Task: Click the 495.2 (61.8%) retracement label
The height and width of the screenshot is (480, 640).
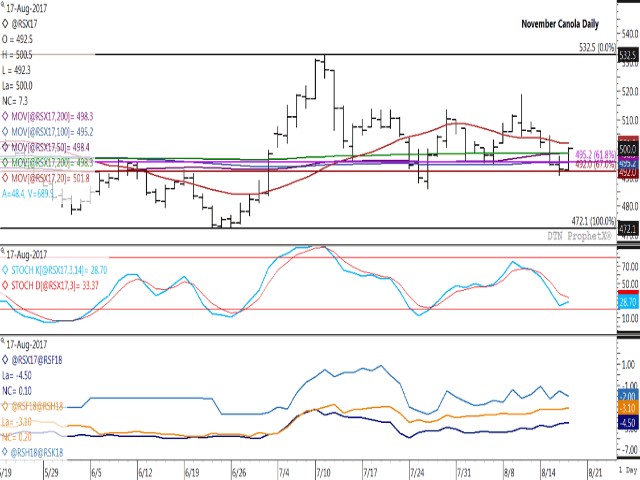Action: coord(596,155)
